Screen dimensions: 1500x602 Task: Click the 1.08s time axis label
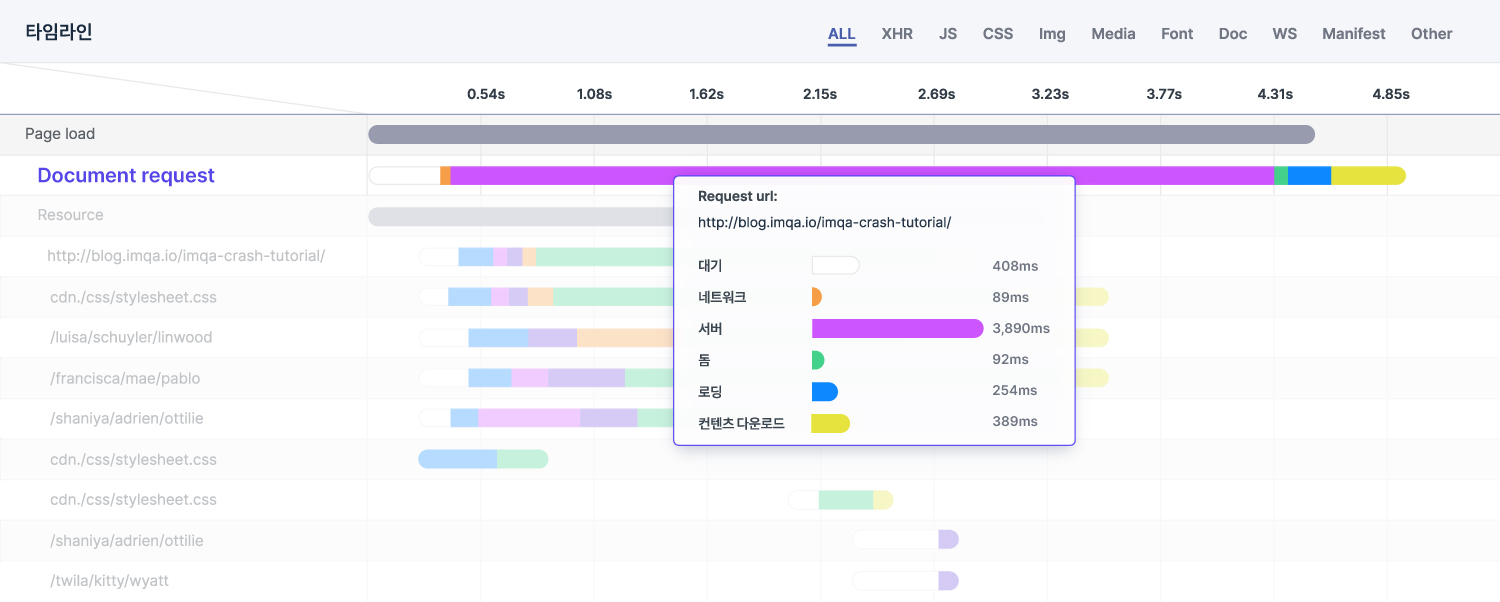point(594,94)
